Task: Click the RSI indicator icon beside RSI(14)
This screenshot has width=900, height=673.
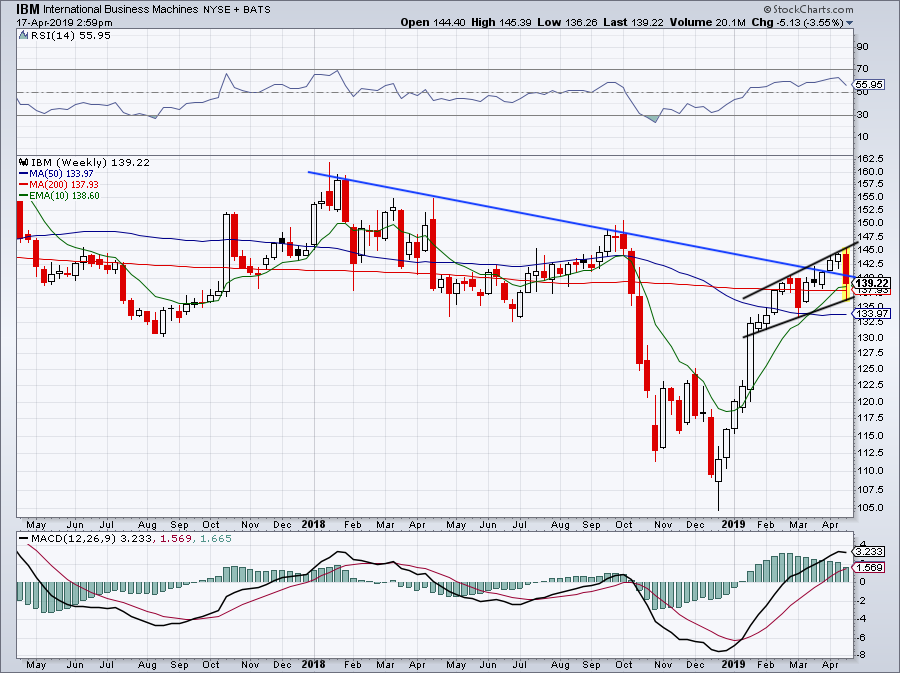Action: [x=24, y=36]
